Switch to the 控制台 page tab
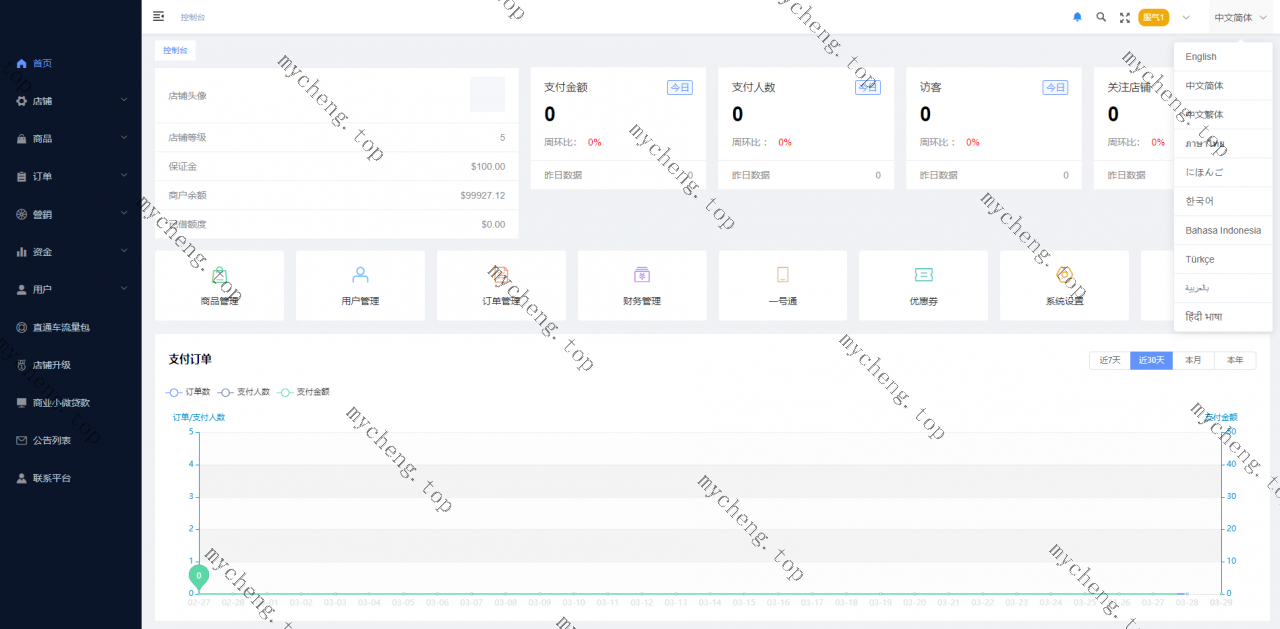Screen dimensions: 1280x629 (175, 50)
